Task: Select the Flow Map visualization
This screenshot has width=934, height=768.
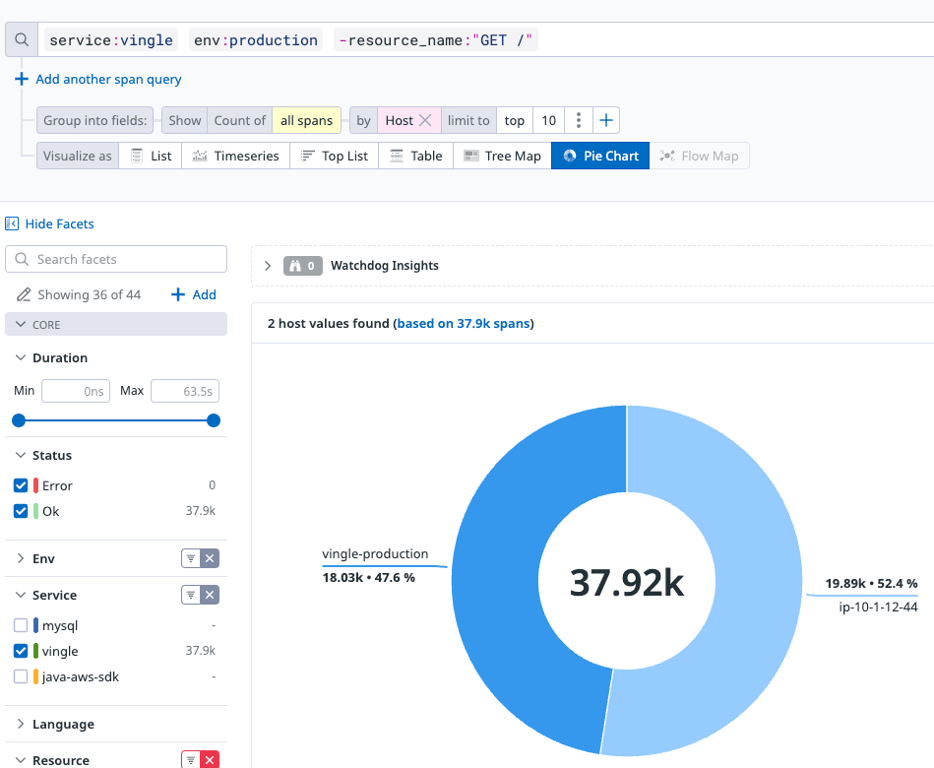Action: click(x=699, y=156)
